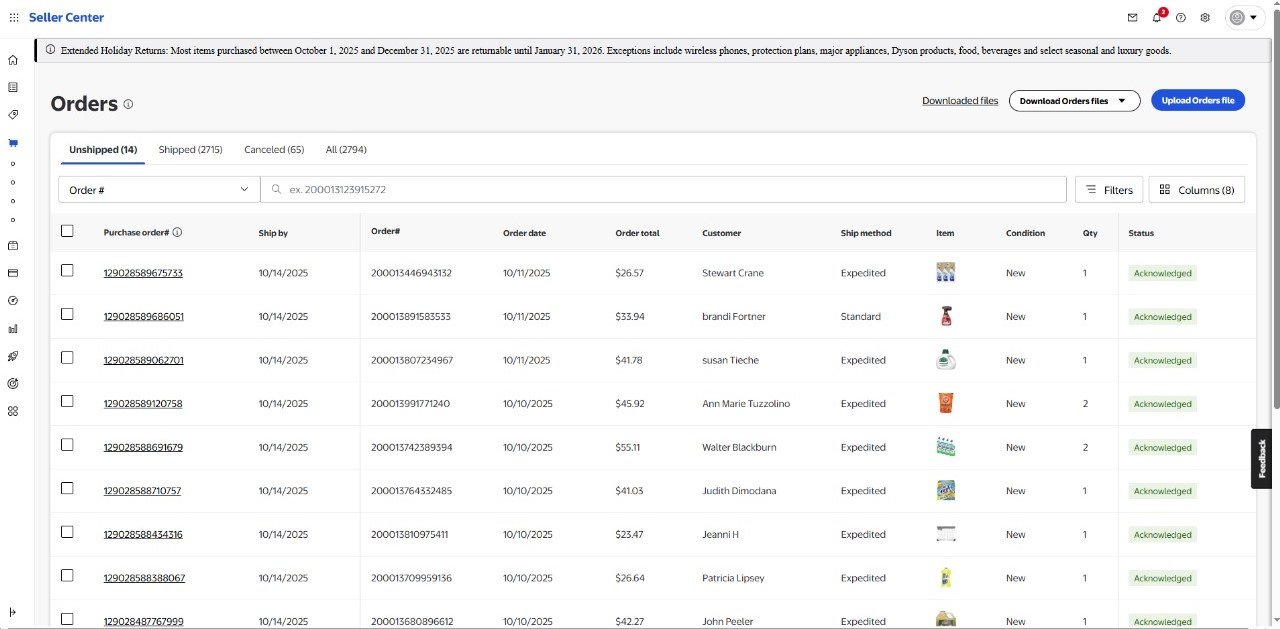Image resolution: width=1280 pixels, height=629 pixels.
Task: Switch to the Canceled (65) tab
Action: coord(274,150)
